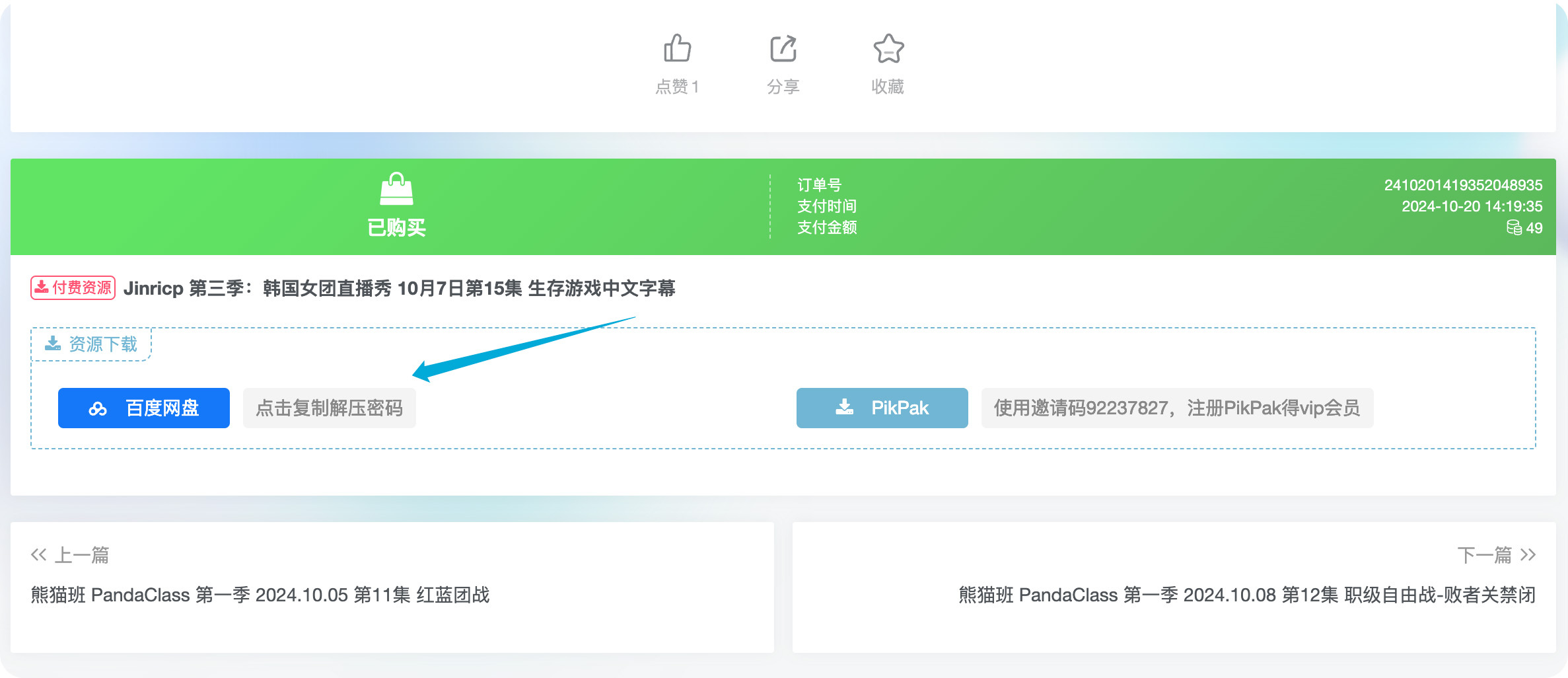This screenshot has width=1568, height=678.
Task: Click the download icon beside 资源下载
Action: point(52,343)
